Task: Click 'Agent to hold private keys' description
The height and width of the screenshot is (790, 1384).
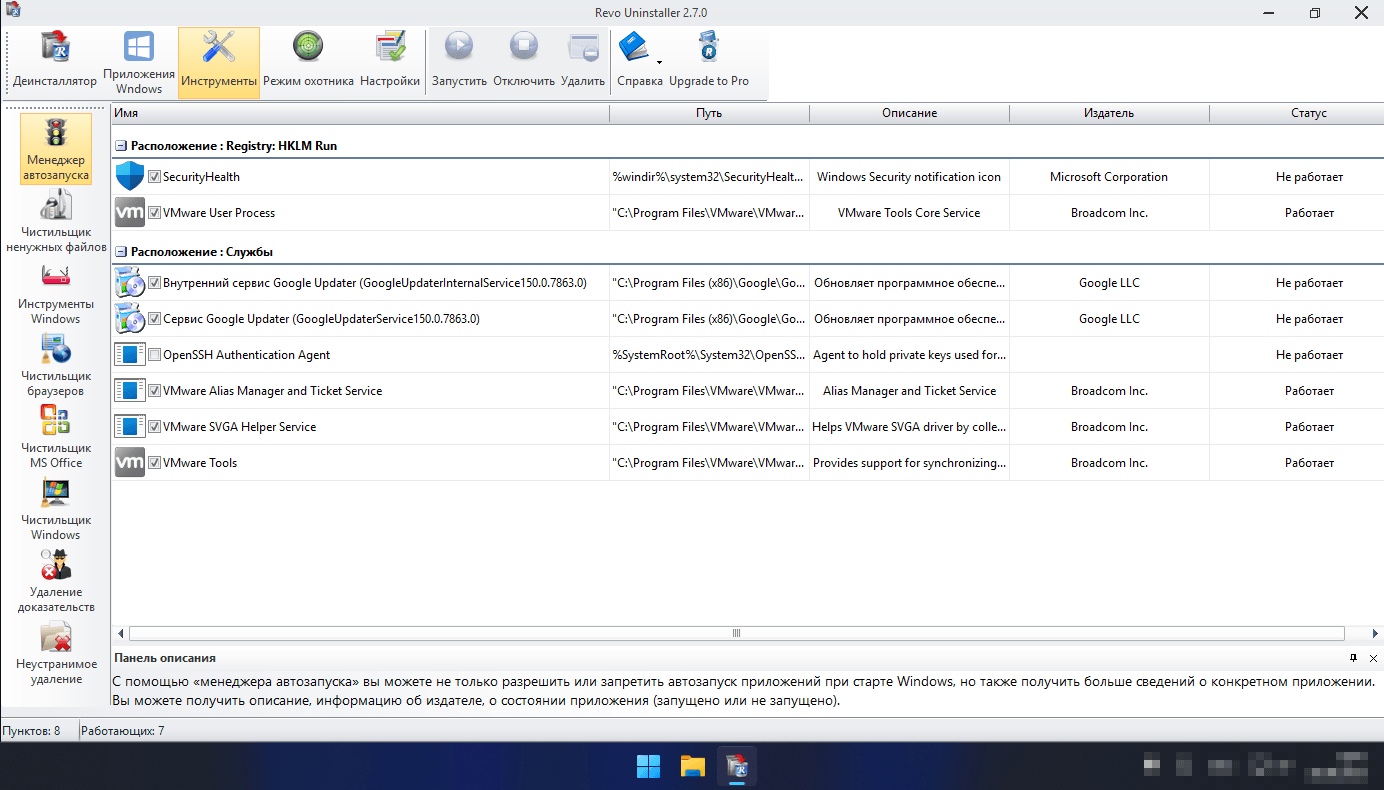Action: pyautogui.click(x=909, y=355)
